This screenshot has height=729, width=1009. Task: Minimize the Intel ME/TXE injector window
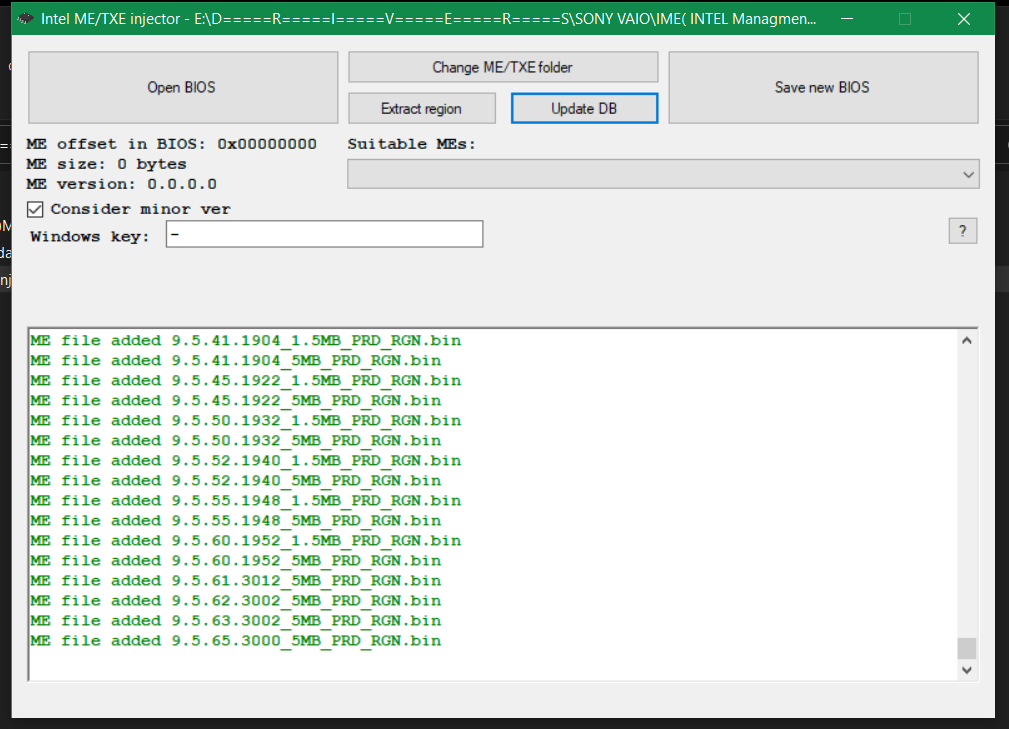847,19
